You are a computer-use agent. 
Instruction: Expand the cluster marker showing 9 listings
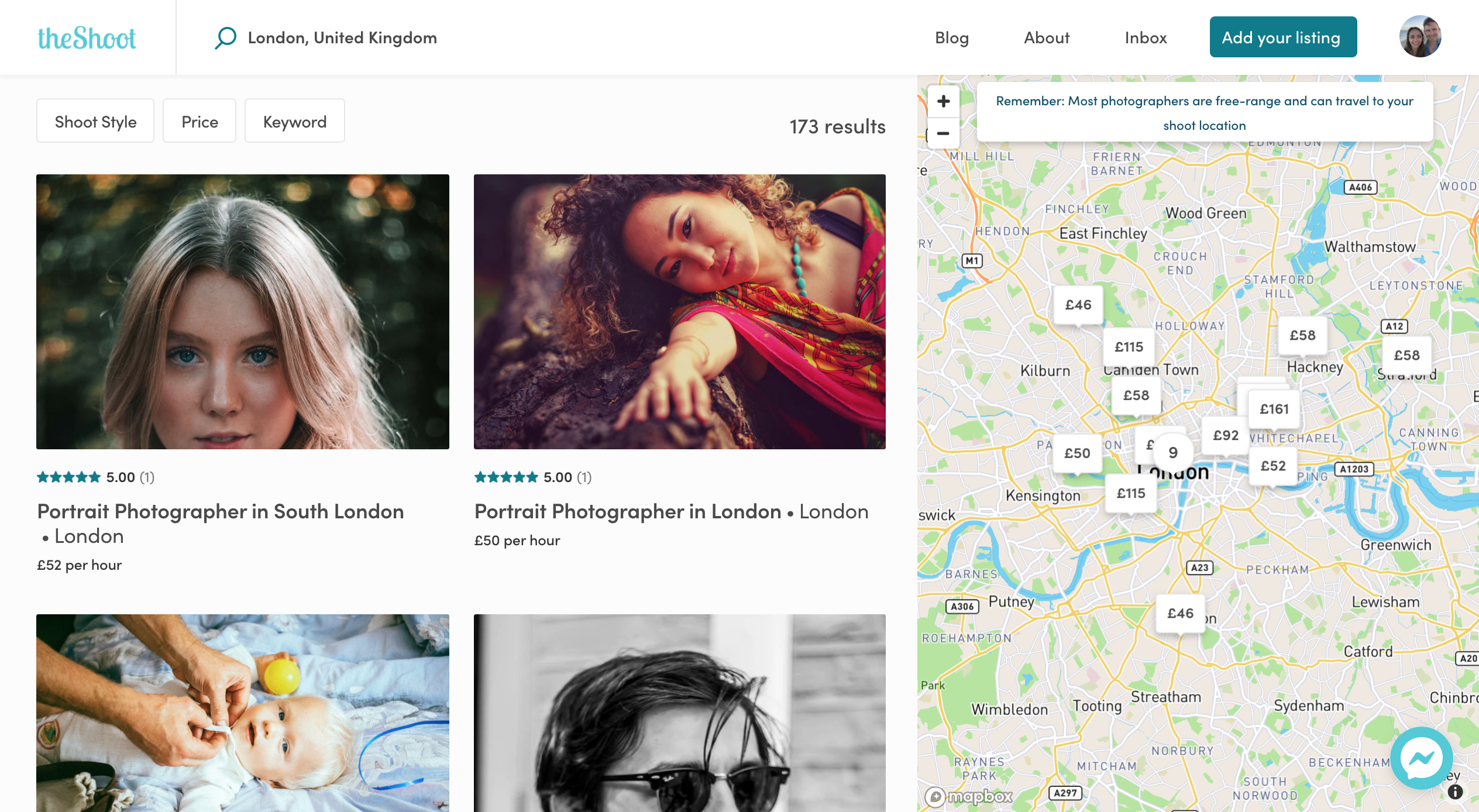tap(1172, 452)
